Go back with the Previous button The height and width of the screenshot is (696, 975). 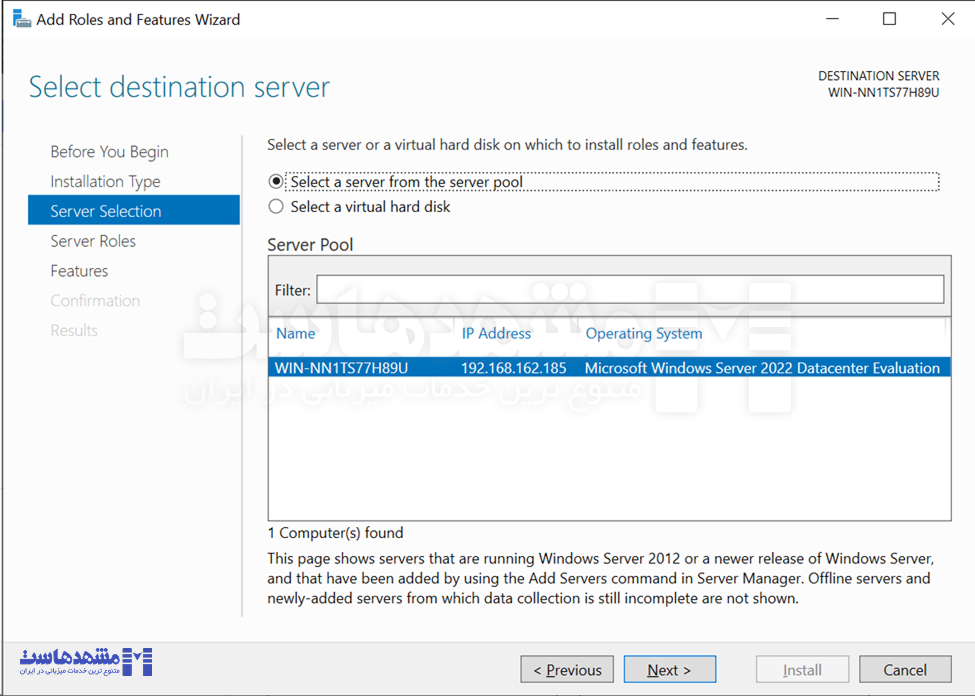567,670
